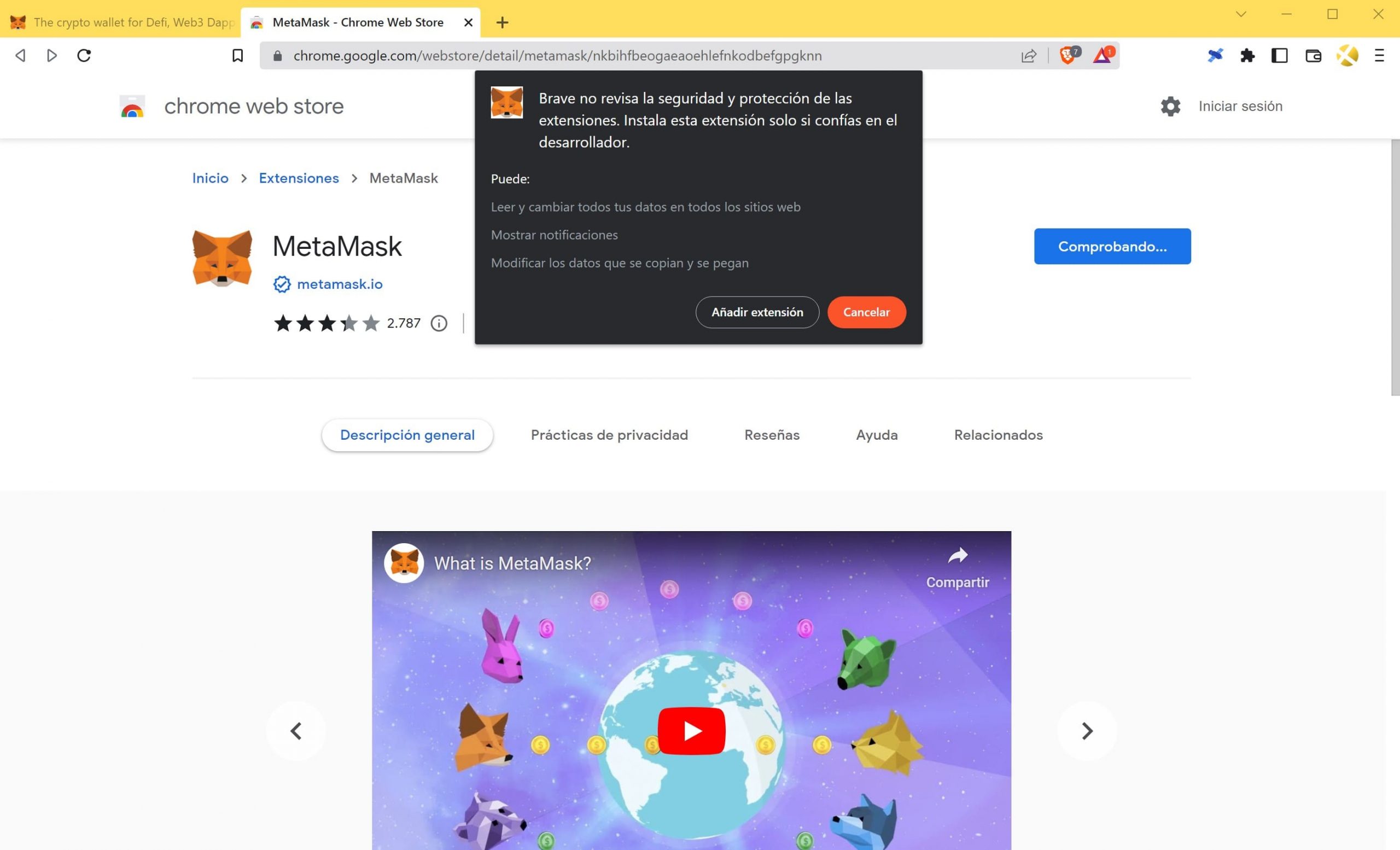Reload the current page
This screenshot has height=850, width=1400.
[84, 55]
